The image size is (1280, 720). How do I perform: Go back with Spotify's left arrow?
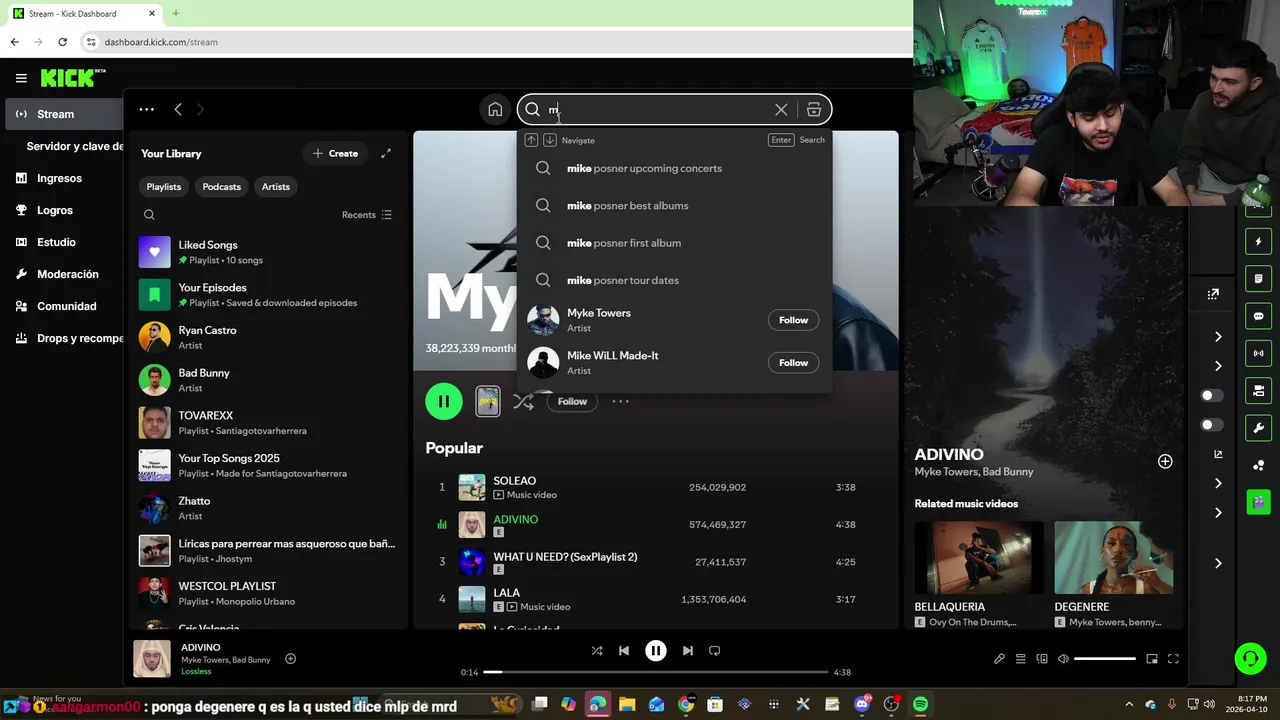tap(178, 109)
